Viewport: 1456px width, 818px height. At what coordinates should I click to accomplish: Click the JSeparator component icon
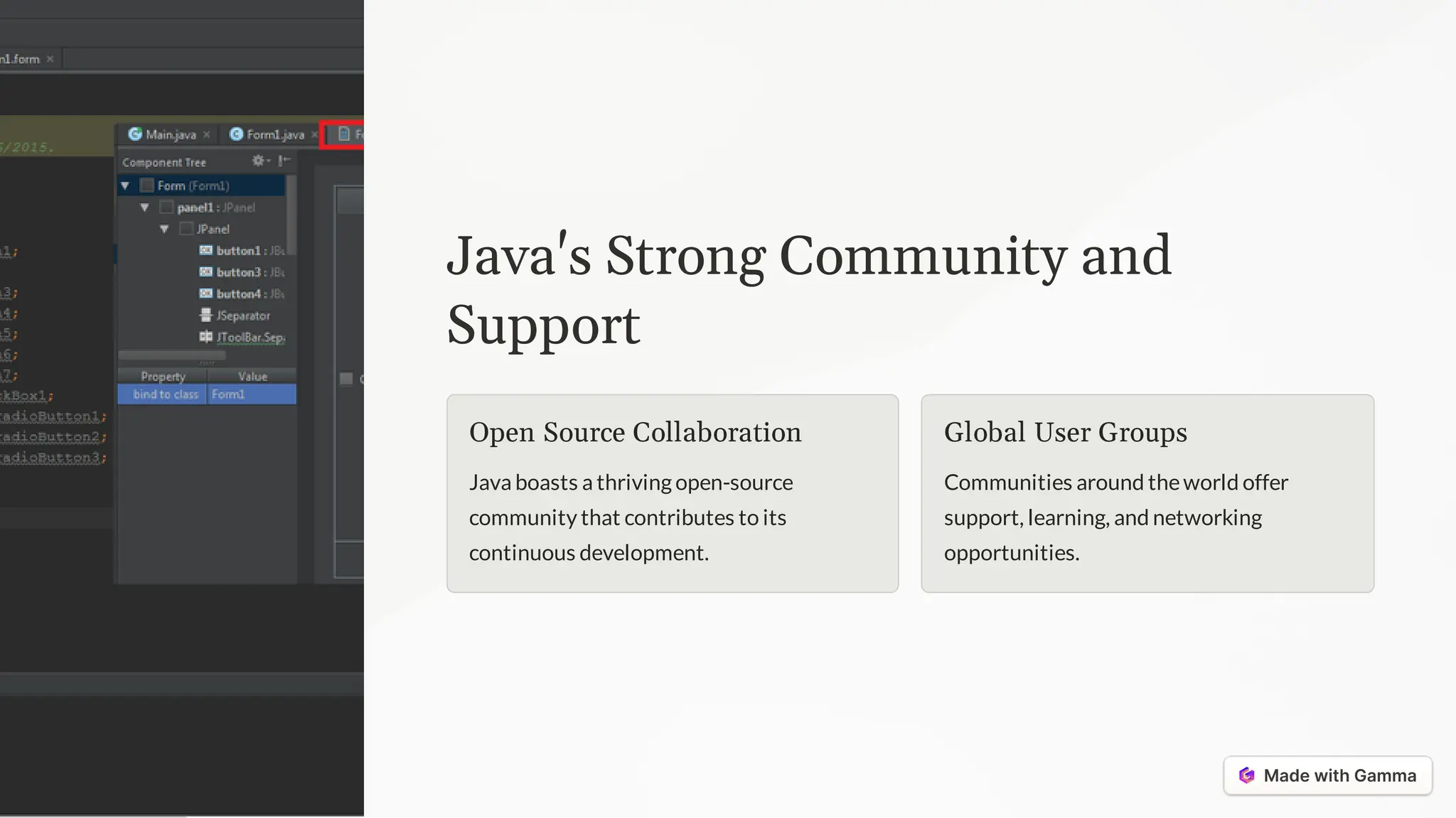(205, 315)
